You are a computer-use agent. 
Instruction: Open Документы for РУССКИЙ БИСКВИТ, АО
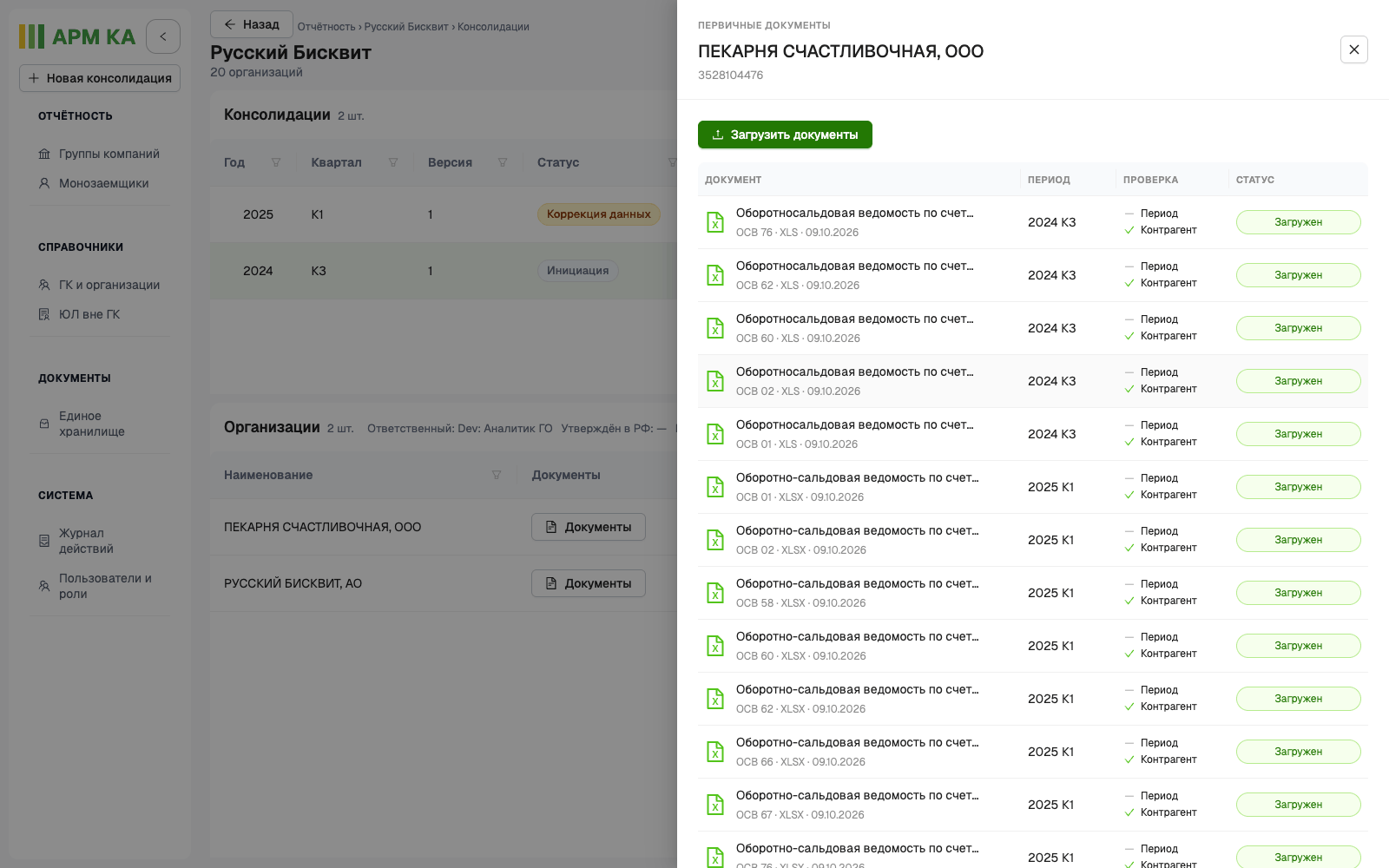point(589,583)
